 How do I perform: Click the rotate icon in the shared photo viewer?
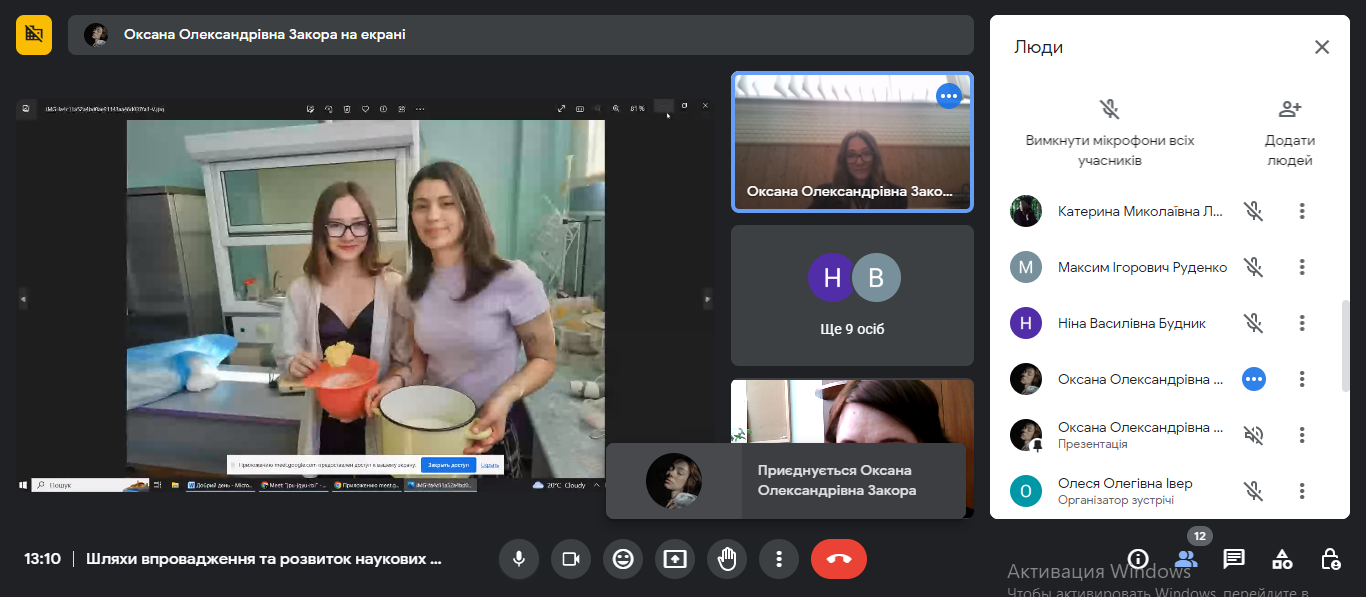[329, 108]
